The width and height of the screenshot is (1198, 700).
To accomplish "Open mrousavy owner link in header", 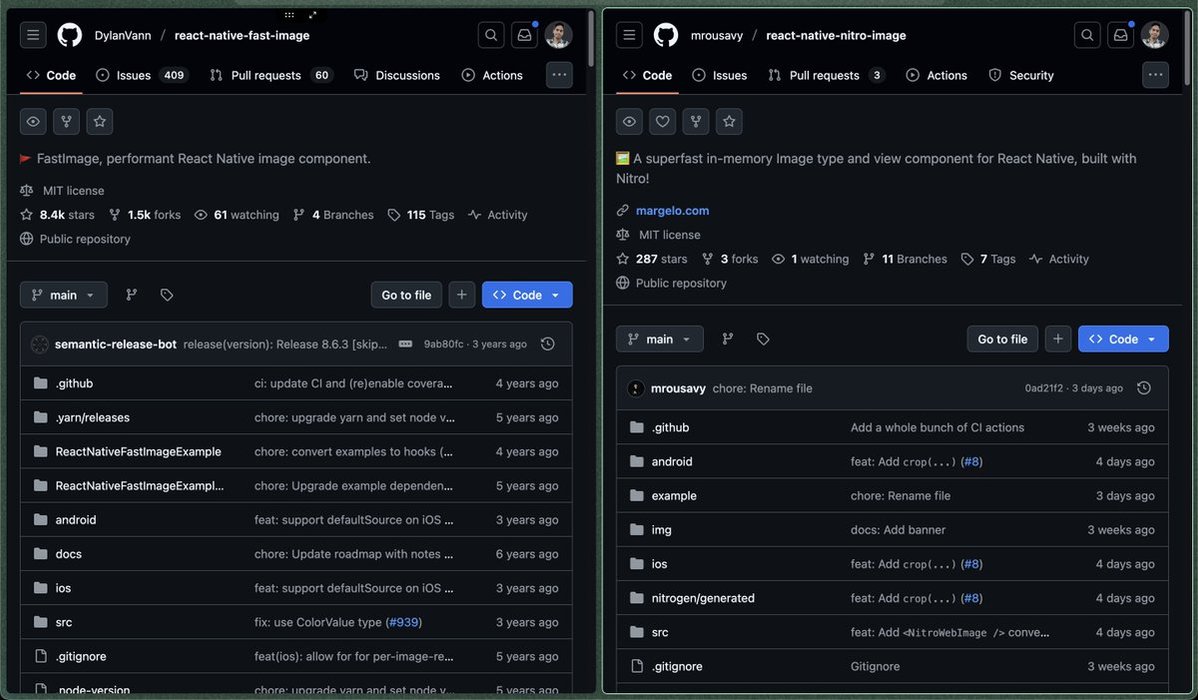I will click(x=717, y=35).
